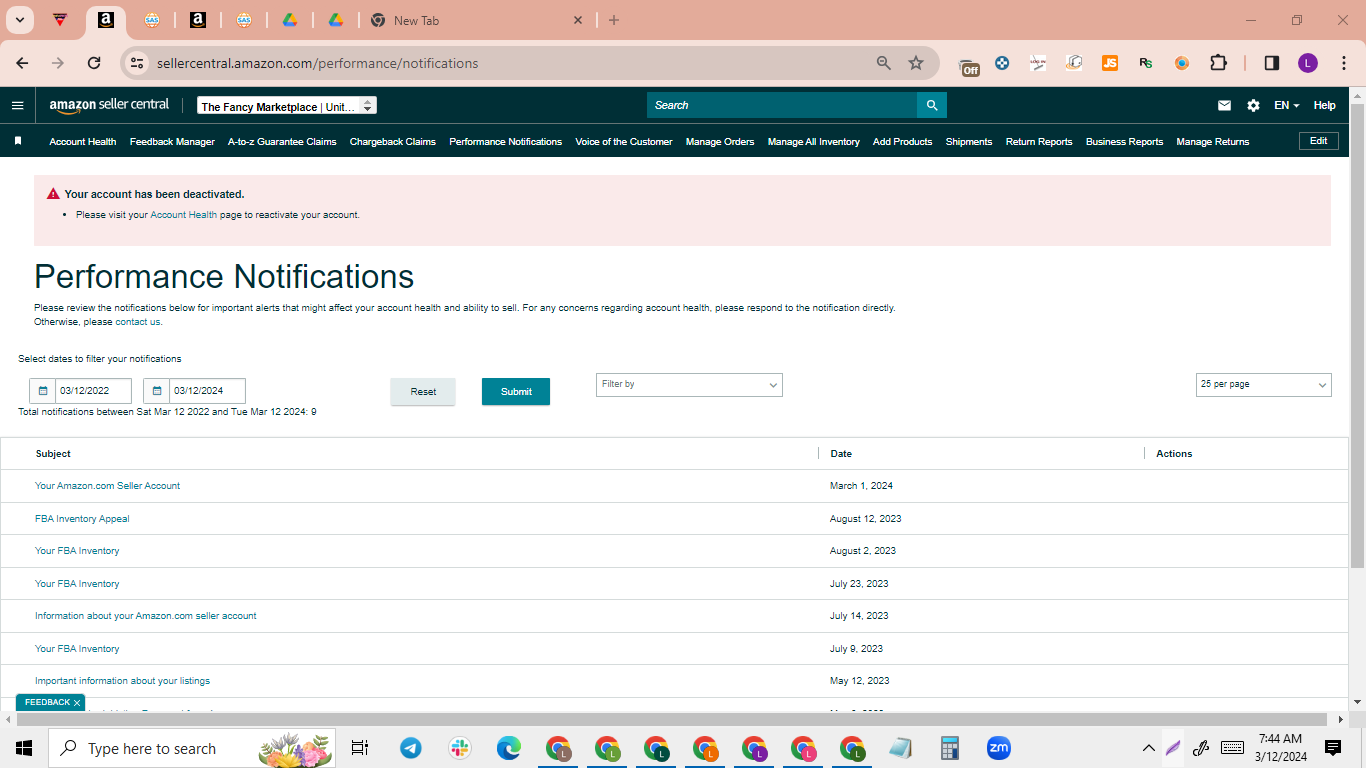
Task: Open Manage All Inventory
Action: (x=814, y=142)
